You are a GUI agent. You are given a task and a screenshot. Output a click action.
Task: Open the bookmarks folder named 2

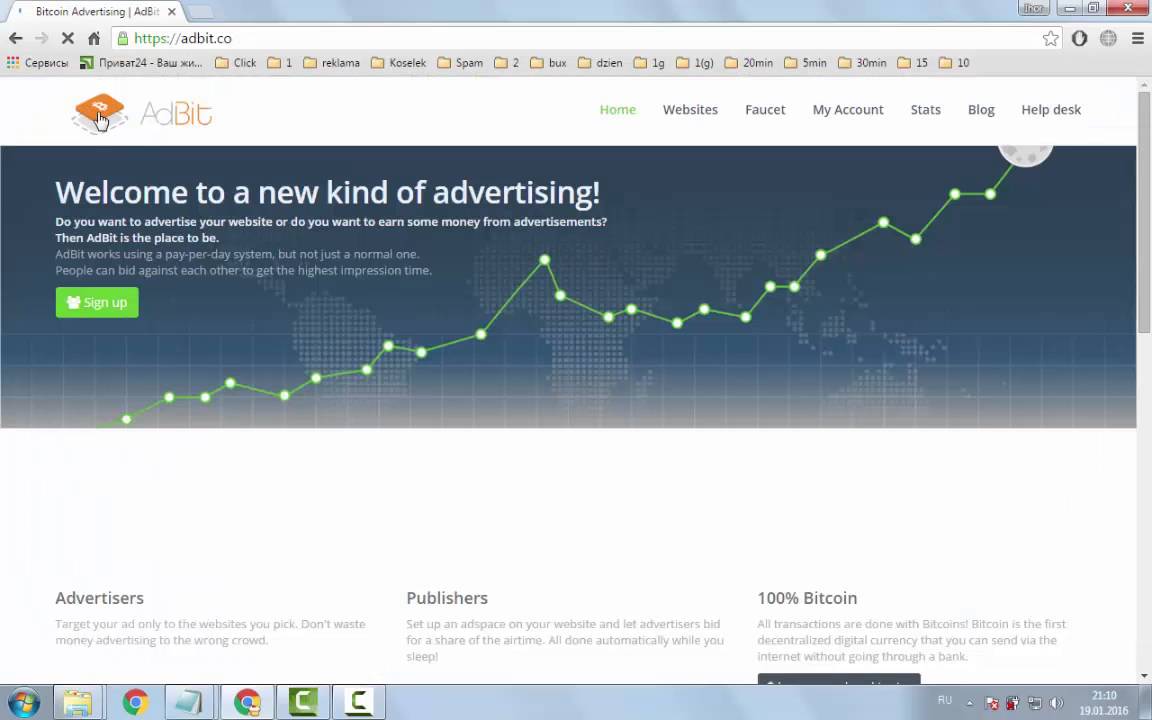(x=507, y=63)
